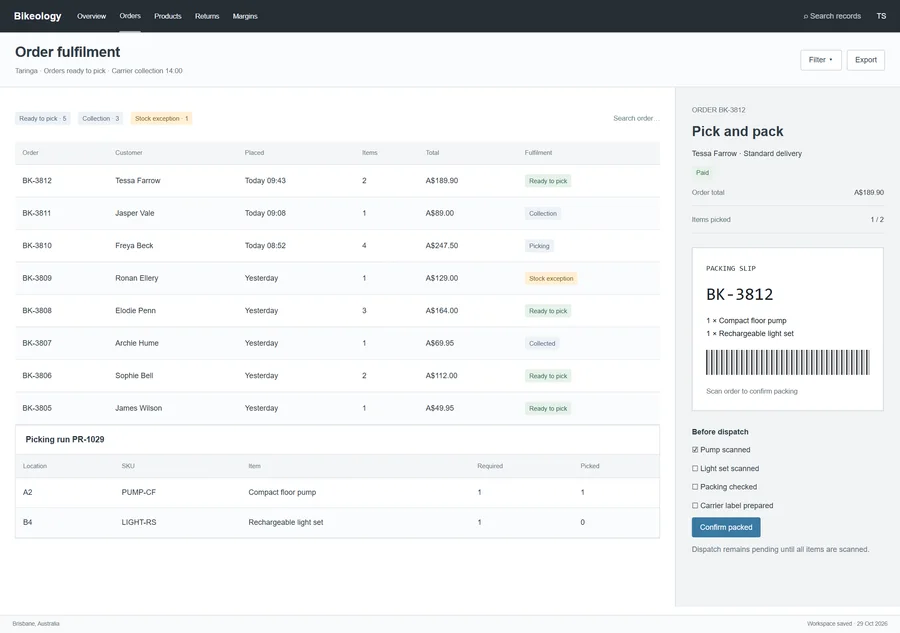This screenshot has width=900, height=633.
Task: Click Jasper Vale's Collection status badge
Action: click(543, 213)
